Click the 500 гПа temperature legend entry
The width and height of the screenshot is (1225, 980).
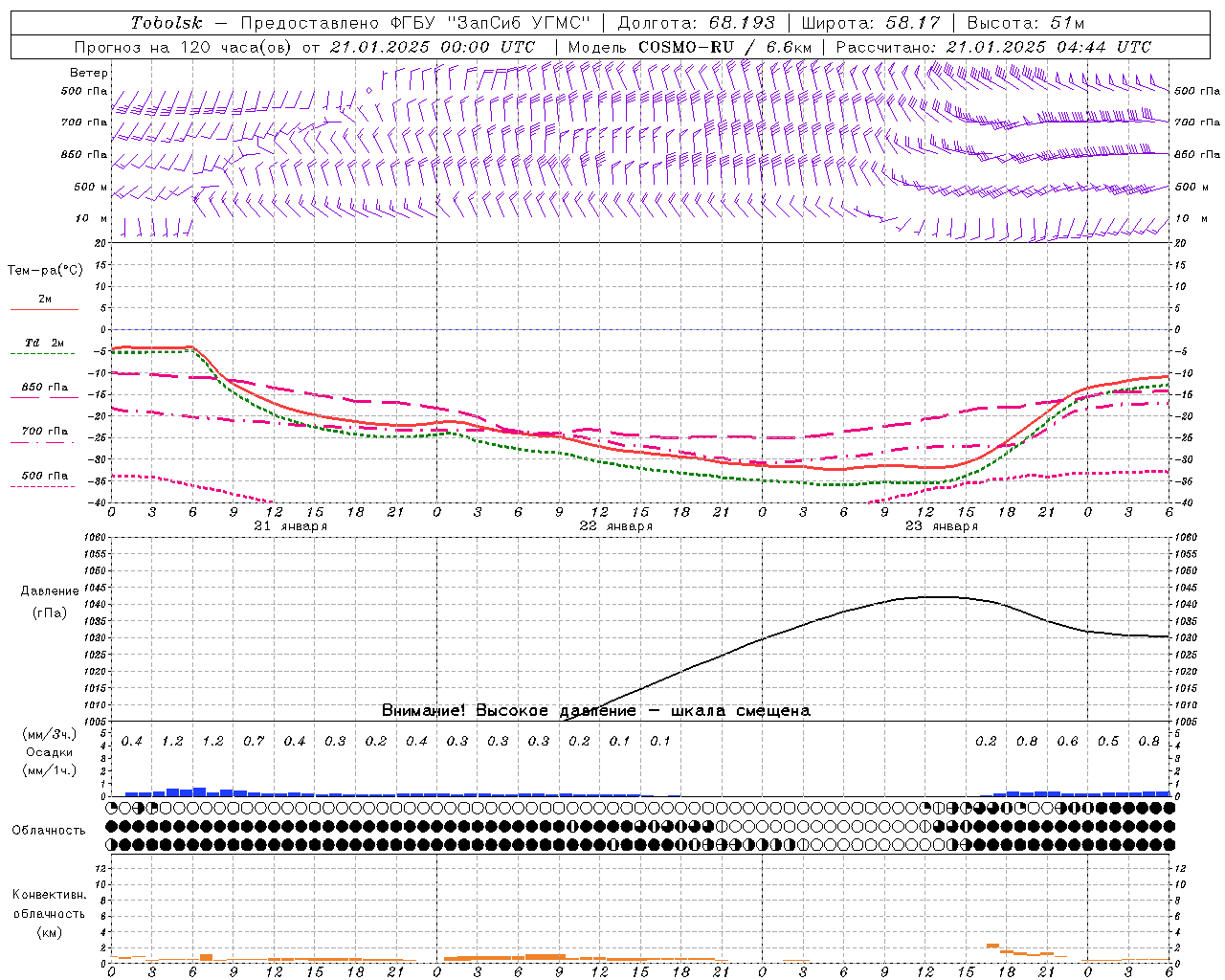pyautogui.click(x=44, y=476)
